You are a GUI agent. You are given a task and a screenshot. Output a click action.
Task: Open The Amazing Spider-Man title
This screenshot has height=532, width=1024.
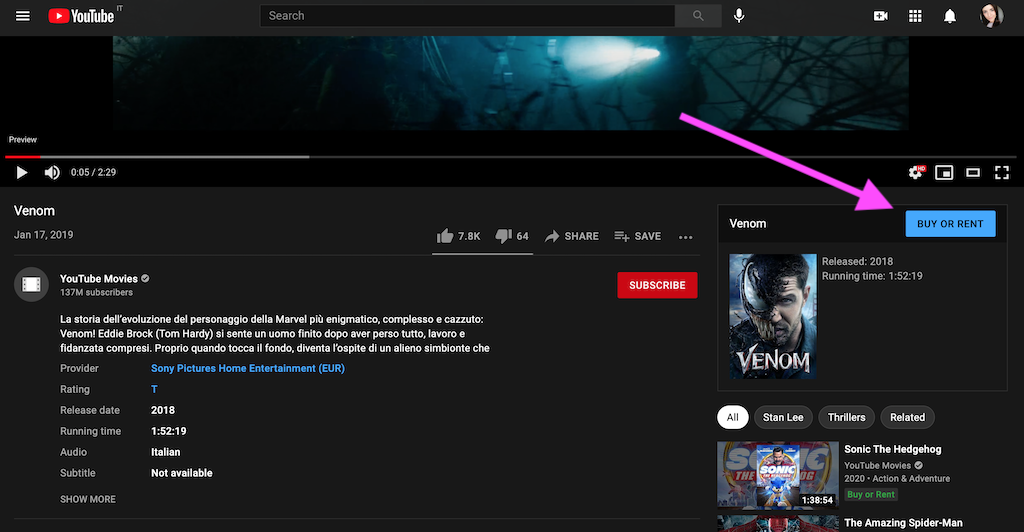pos(903,523)
